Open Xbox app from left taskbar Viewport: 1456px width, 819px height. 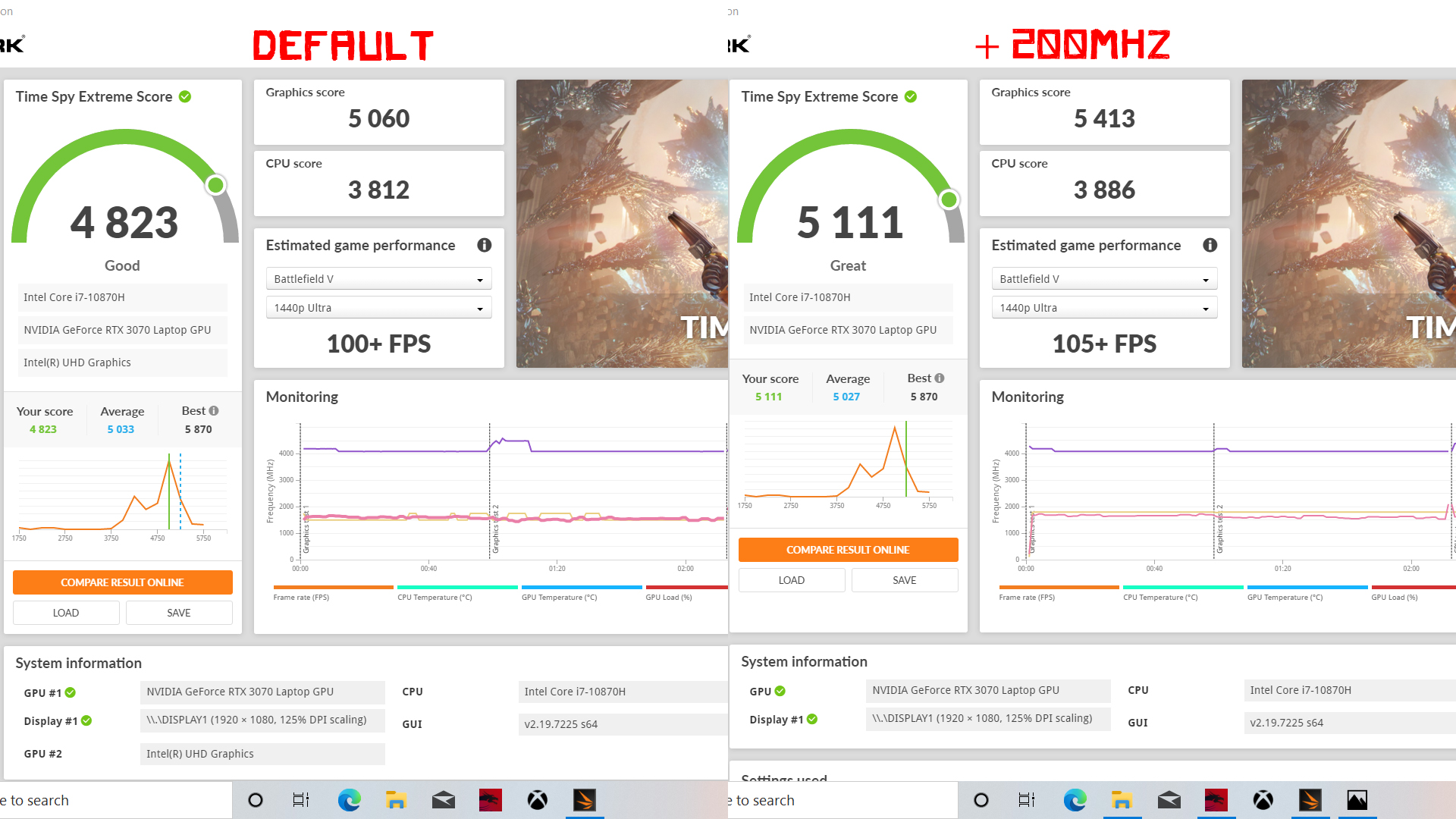point(538,800)
